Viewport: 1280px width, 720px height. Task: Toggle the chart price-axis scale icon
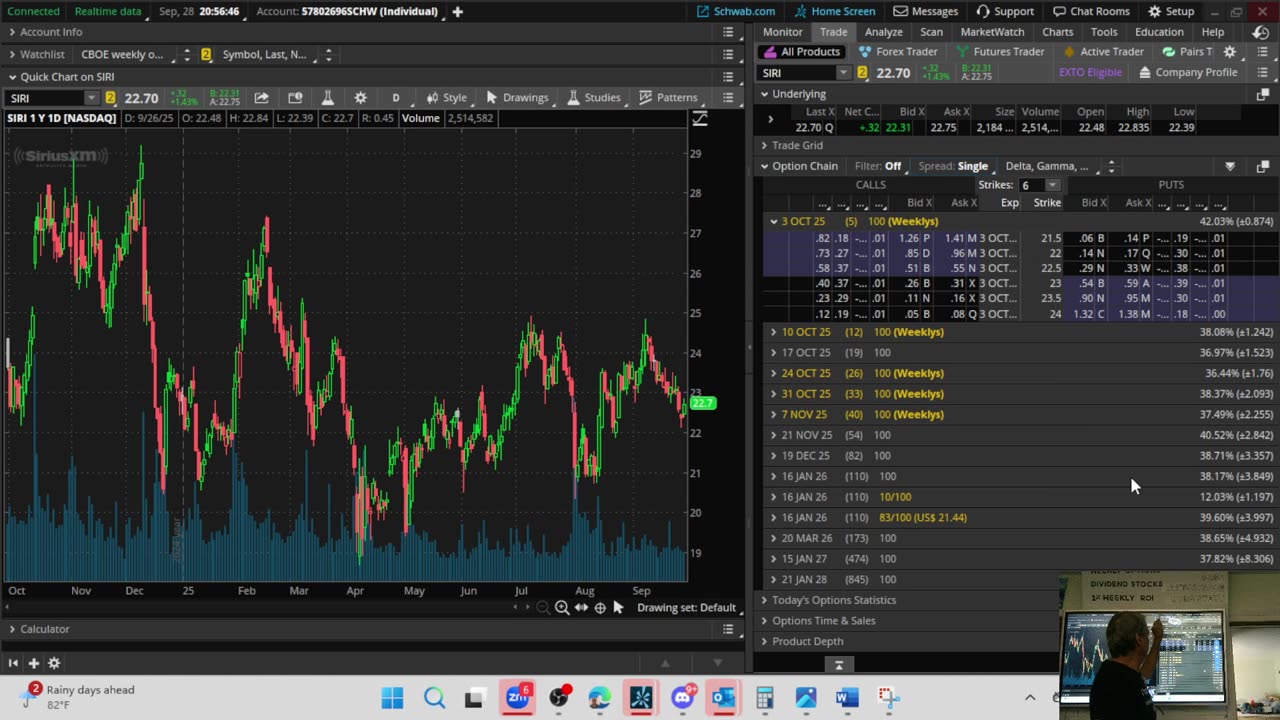tap(700, 119)
